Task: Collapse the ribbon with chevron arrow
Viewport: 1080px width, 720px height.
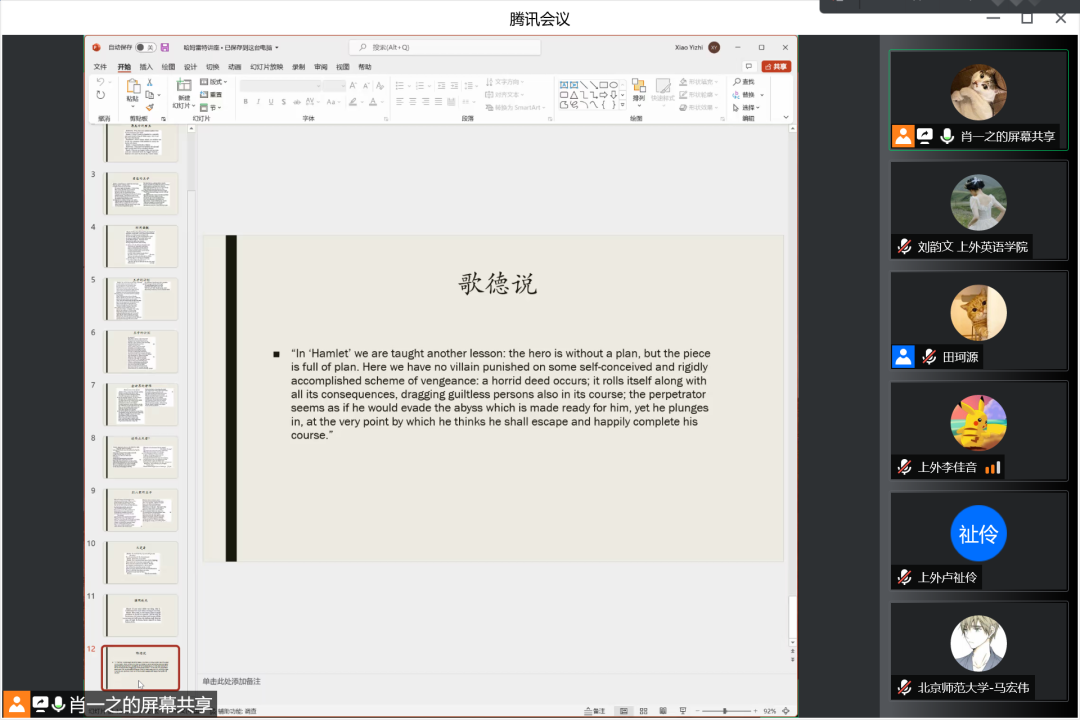Action: click(x=786, y=117)
